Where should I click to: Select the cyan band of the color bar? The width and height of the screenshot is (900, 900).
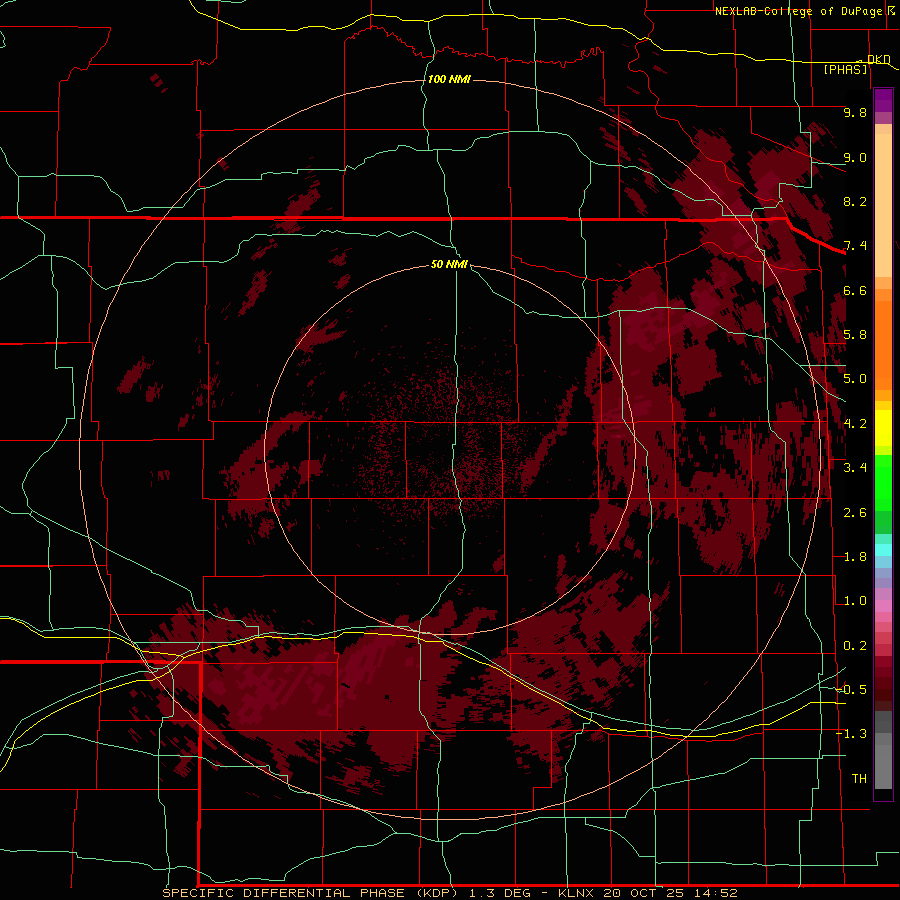tap(883, 550)
